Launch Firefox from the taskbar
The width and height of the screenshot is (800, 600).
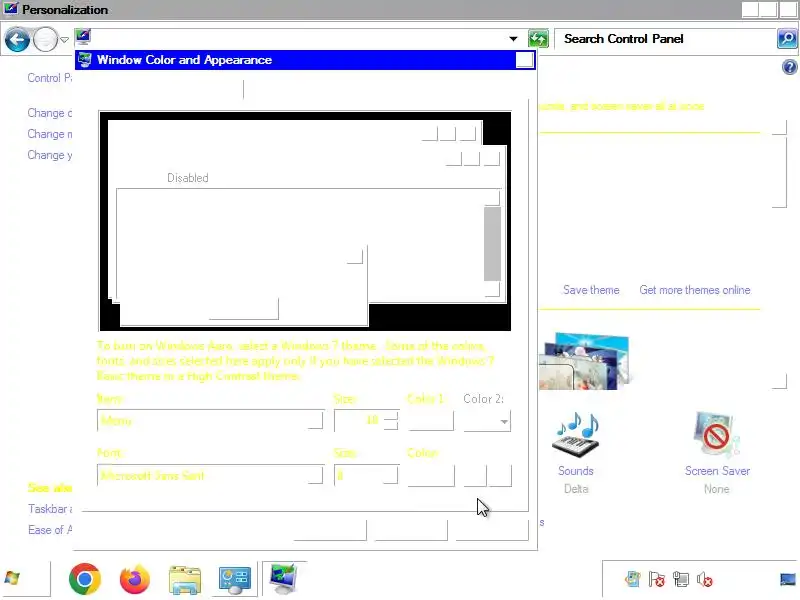point(135,579)
